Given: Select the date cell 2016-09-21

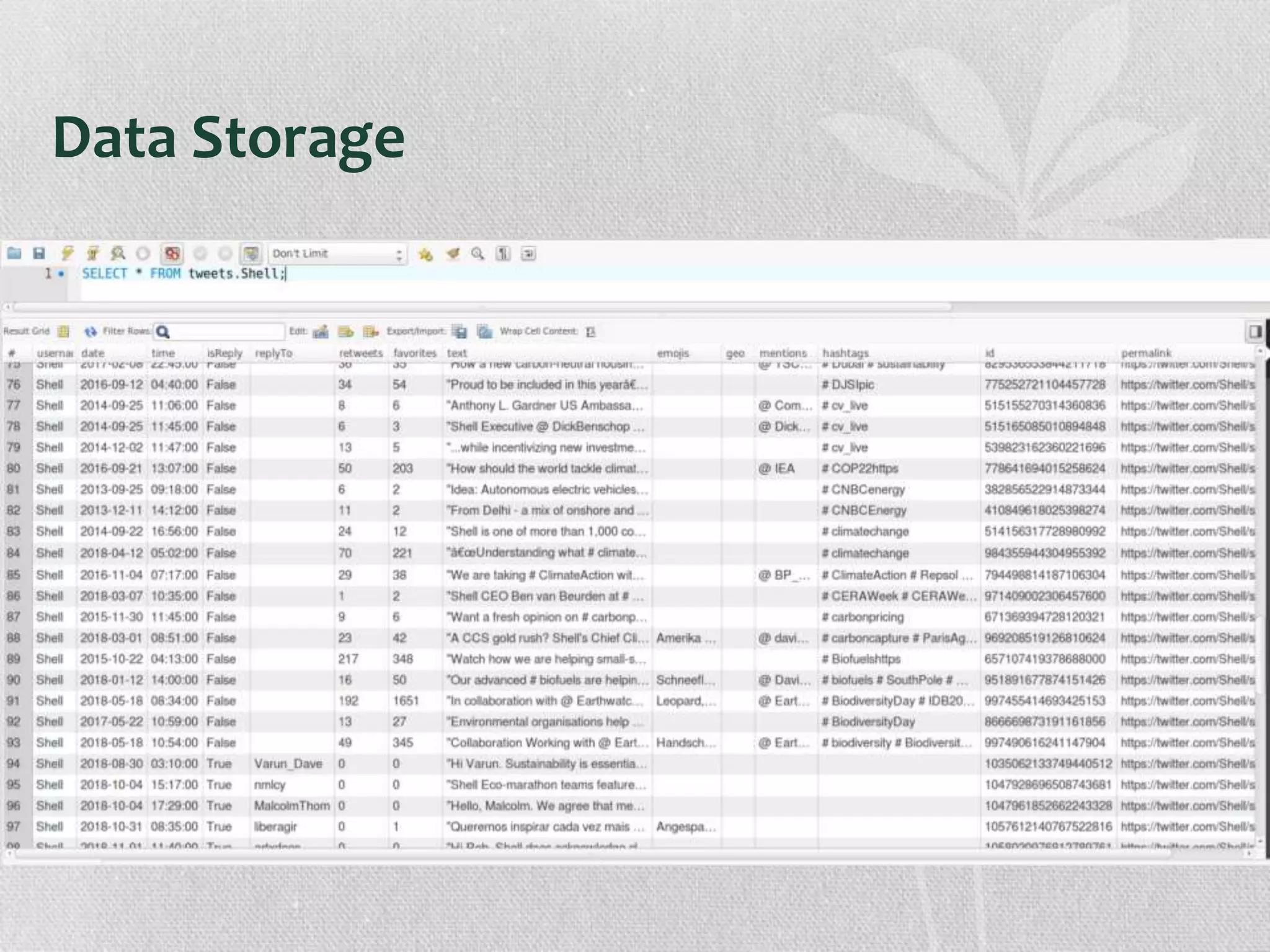Looking at the screenshot, I should pyautogui.click(x=111, y=468).
